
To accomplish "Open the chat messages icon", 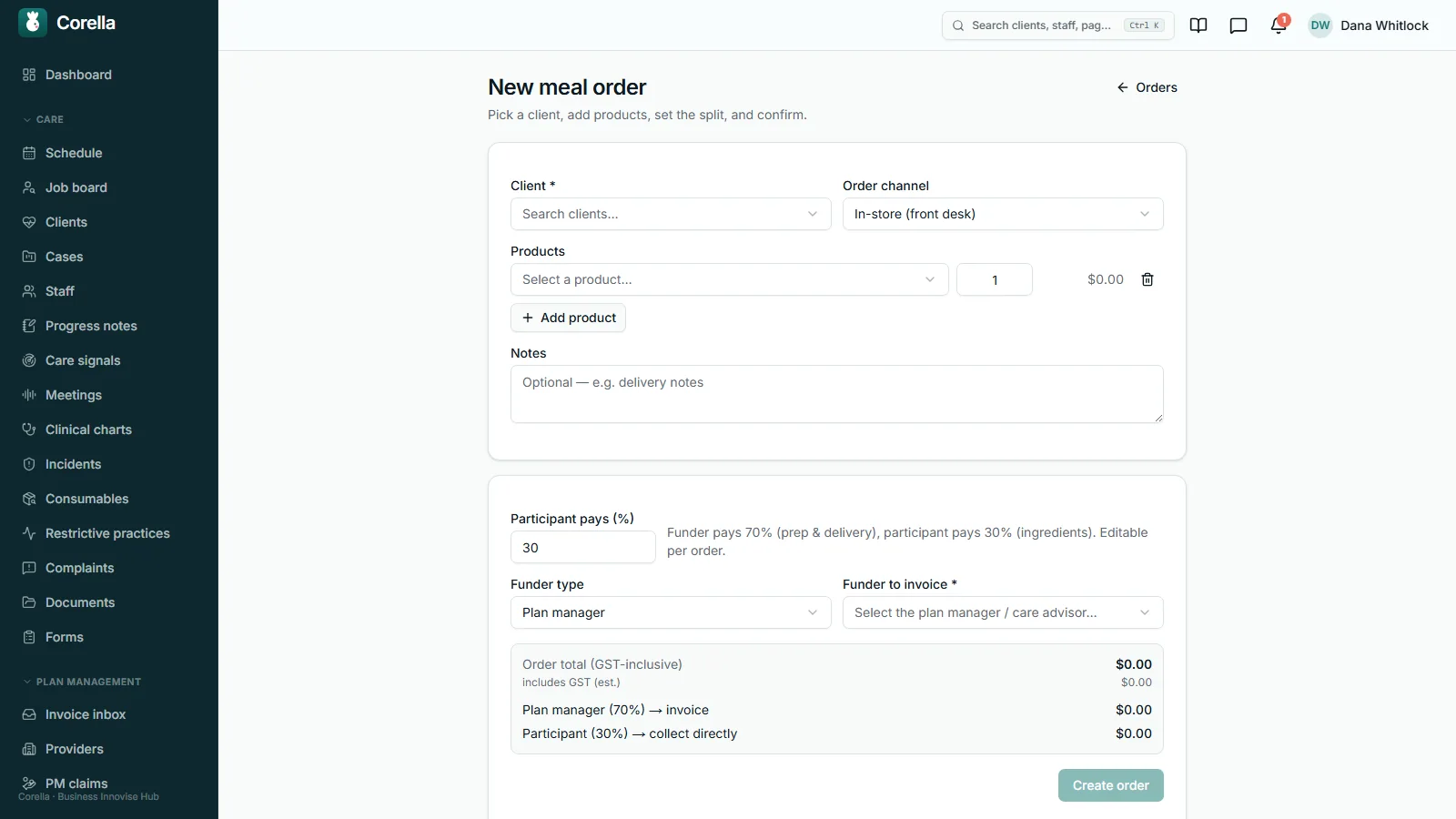I will pyautogui.click(x=1239, y=25).
